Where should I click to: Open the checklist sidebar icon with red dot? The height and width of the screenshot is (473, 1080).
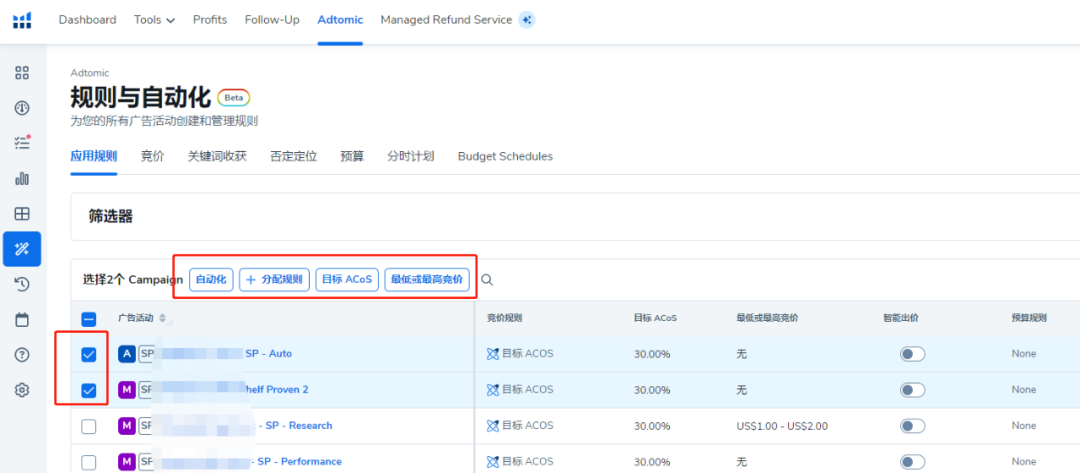[x=22, y=143]
